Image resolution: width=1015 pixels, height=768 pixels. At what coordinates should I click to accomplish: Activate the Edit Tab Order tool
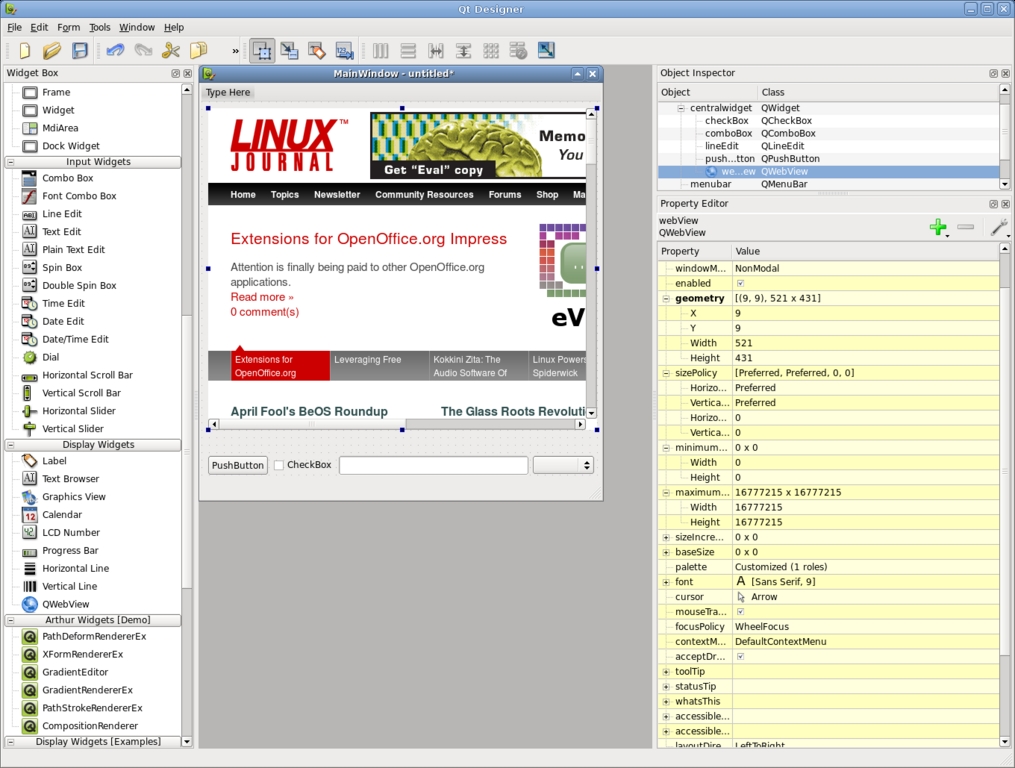point(344,51)
